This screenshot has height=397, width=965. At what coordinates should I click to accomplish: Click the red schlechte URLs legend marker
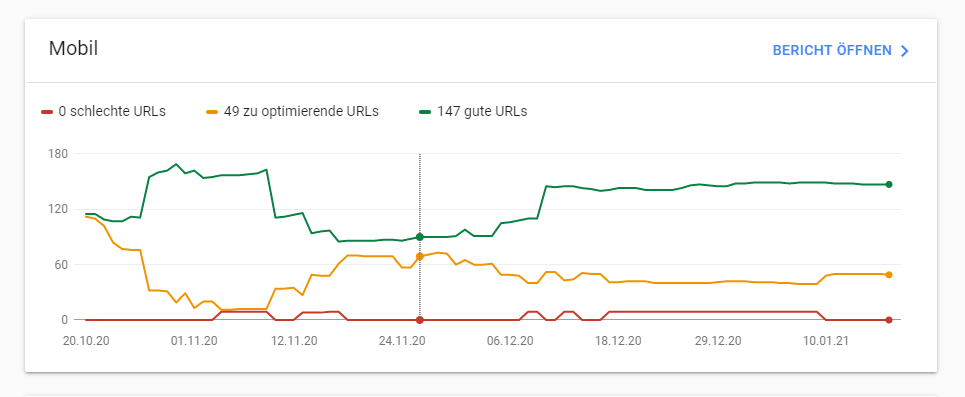tap(47, 111)
